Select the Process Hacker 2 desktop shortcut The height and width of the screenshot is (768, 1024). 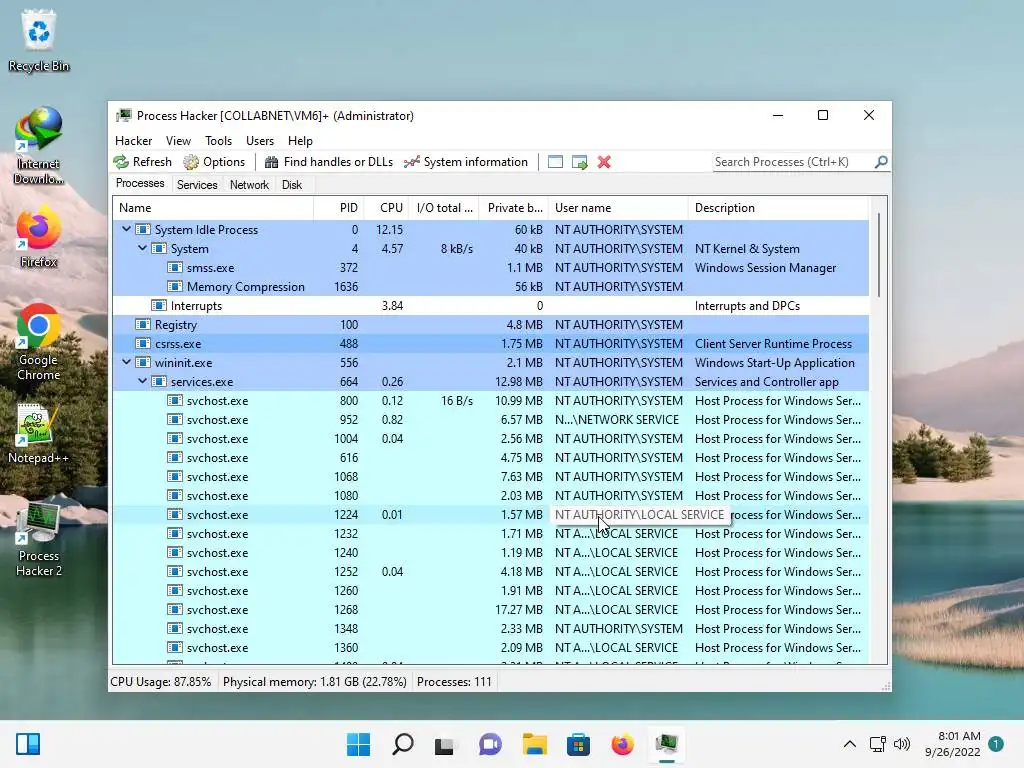[39, 539]
